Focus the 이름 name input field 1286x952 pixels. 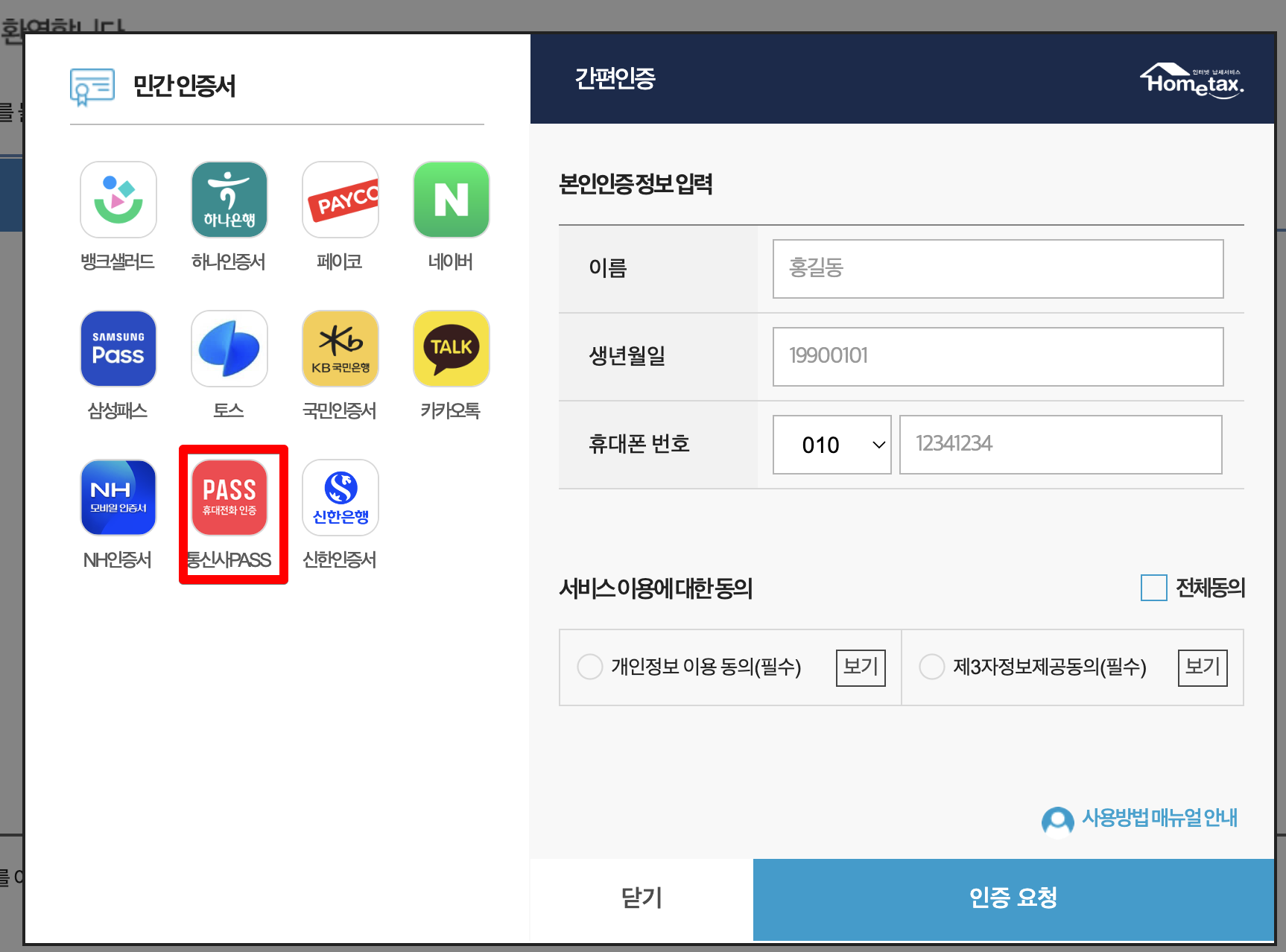pos(998,269)
